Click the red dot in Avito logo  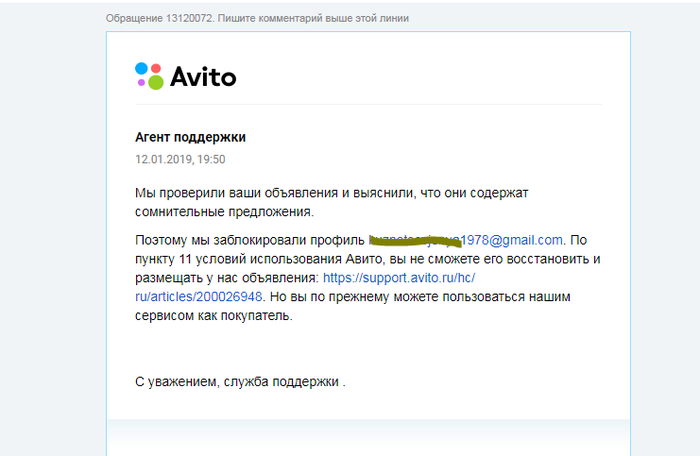(155, 69)
